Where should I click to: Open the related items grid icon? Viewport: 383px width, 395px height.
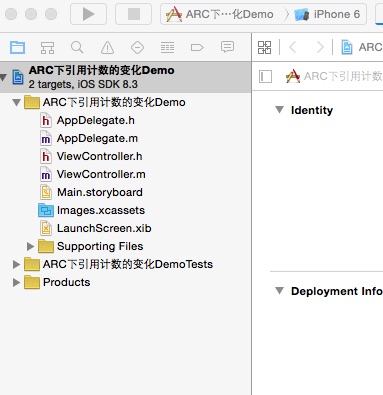click(265, 47)
